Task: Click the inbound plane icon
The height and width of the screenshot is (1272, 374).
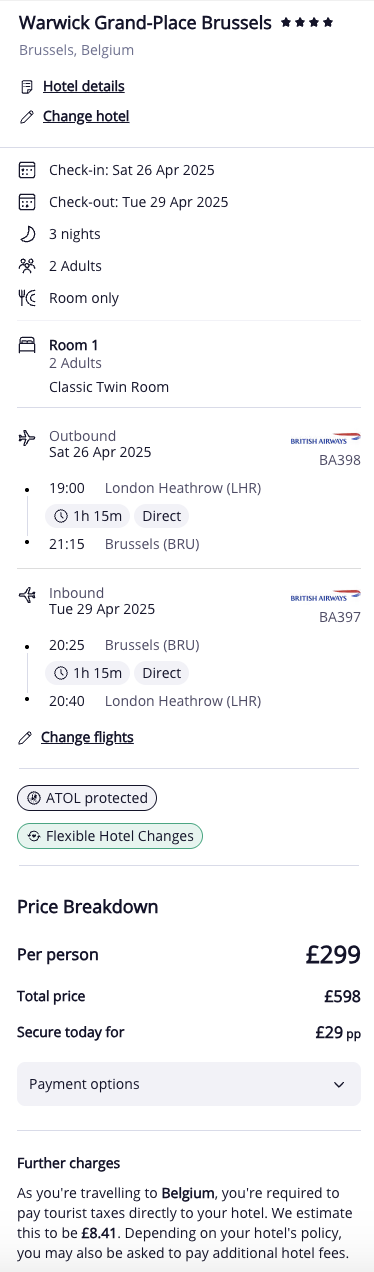Action: click(x=27, y=594)
